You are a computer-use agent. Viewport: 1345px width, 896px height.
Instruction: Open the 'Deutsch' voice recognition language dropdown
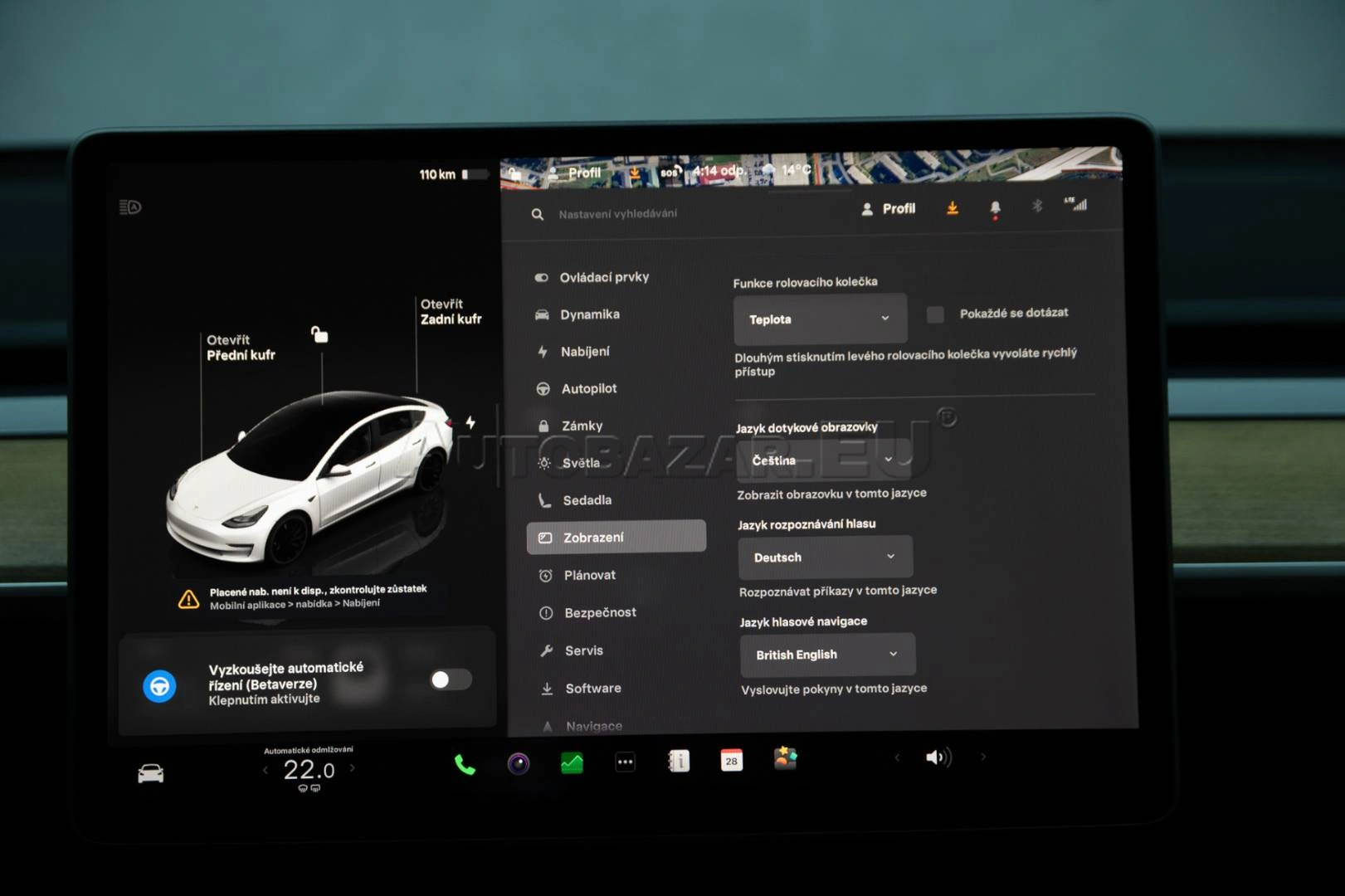click(x=826, y=557)
